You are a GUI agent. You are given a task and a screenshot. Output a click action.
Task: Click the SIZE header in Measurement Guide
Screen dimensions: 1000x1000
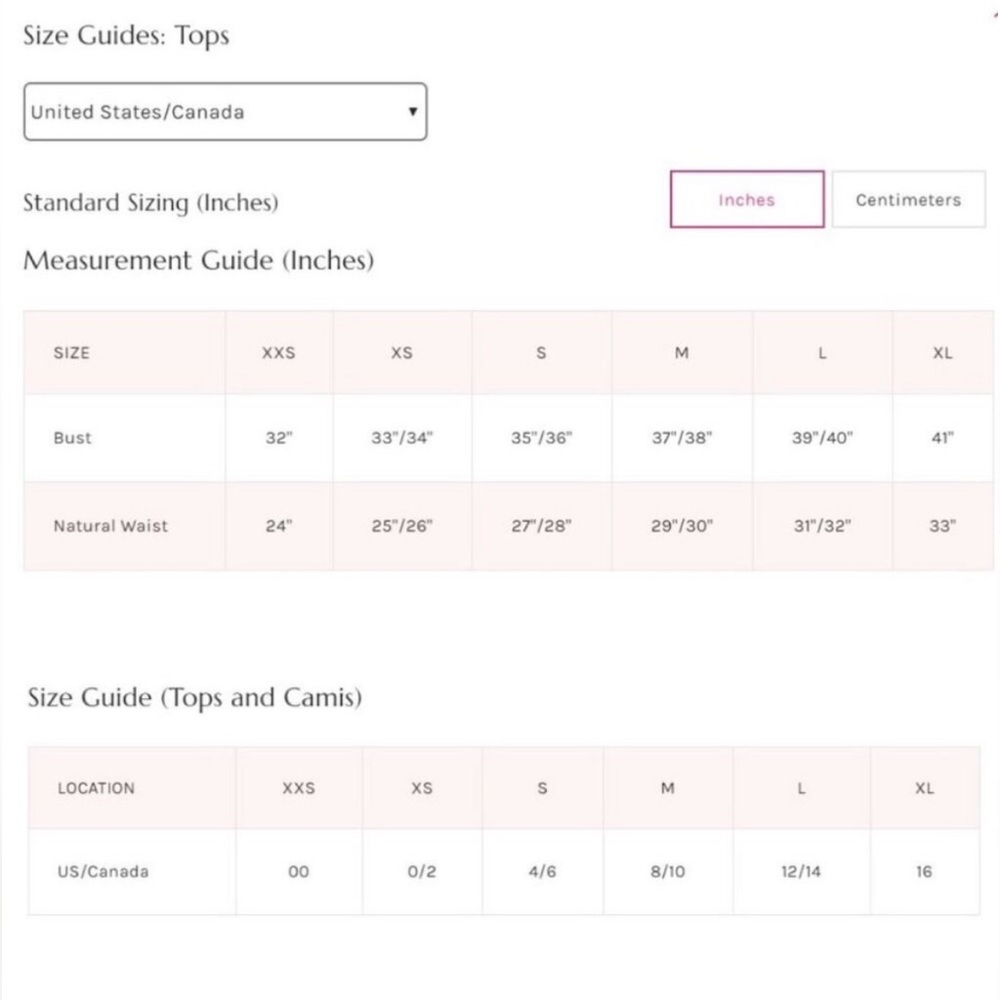[x=71, y=353]
